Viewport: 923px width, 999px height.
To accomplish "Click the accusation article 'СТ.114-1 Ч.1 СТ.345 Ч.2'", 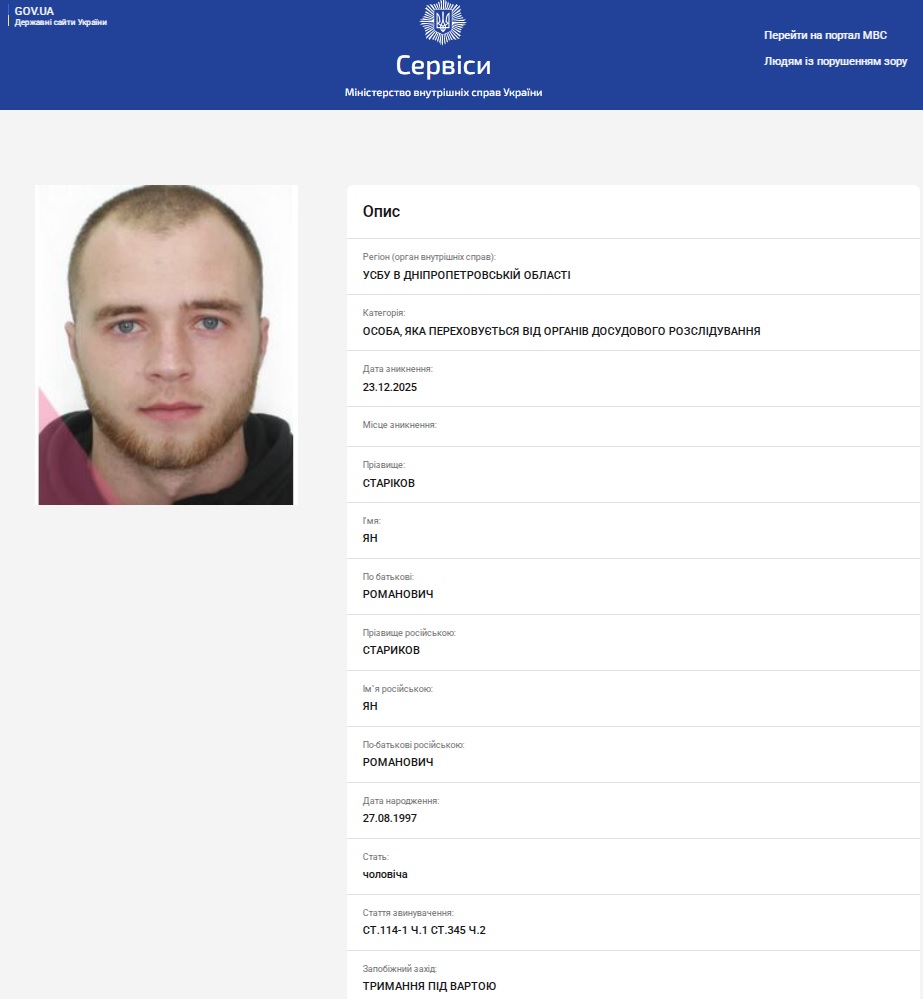I will [424, 930].
